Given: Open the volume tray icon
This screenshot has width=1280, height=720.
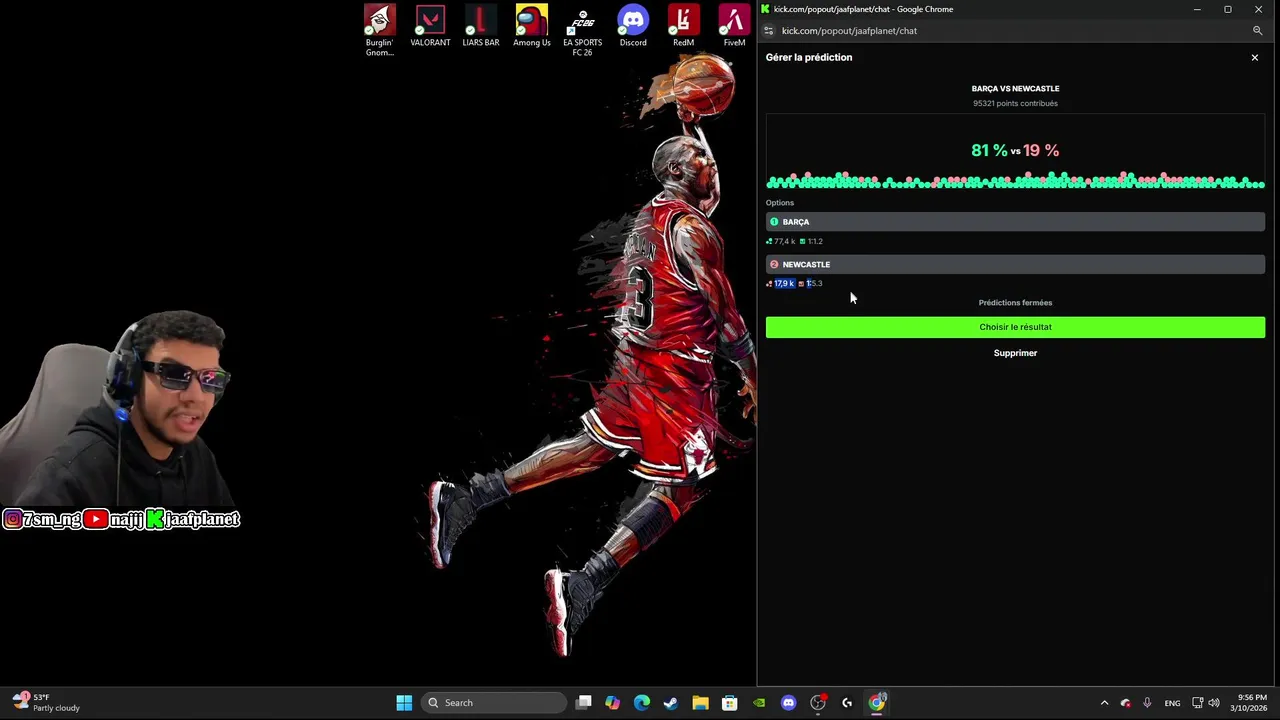Looking at the screenshot, I should pos(1214,703).
